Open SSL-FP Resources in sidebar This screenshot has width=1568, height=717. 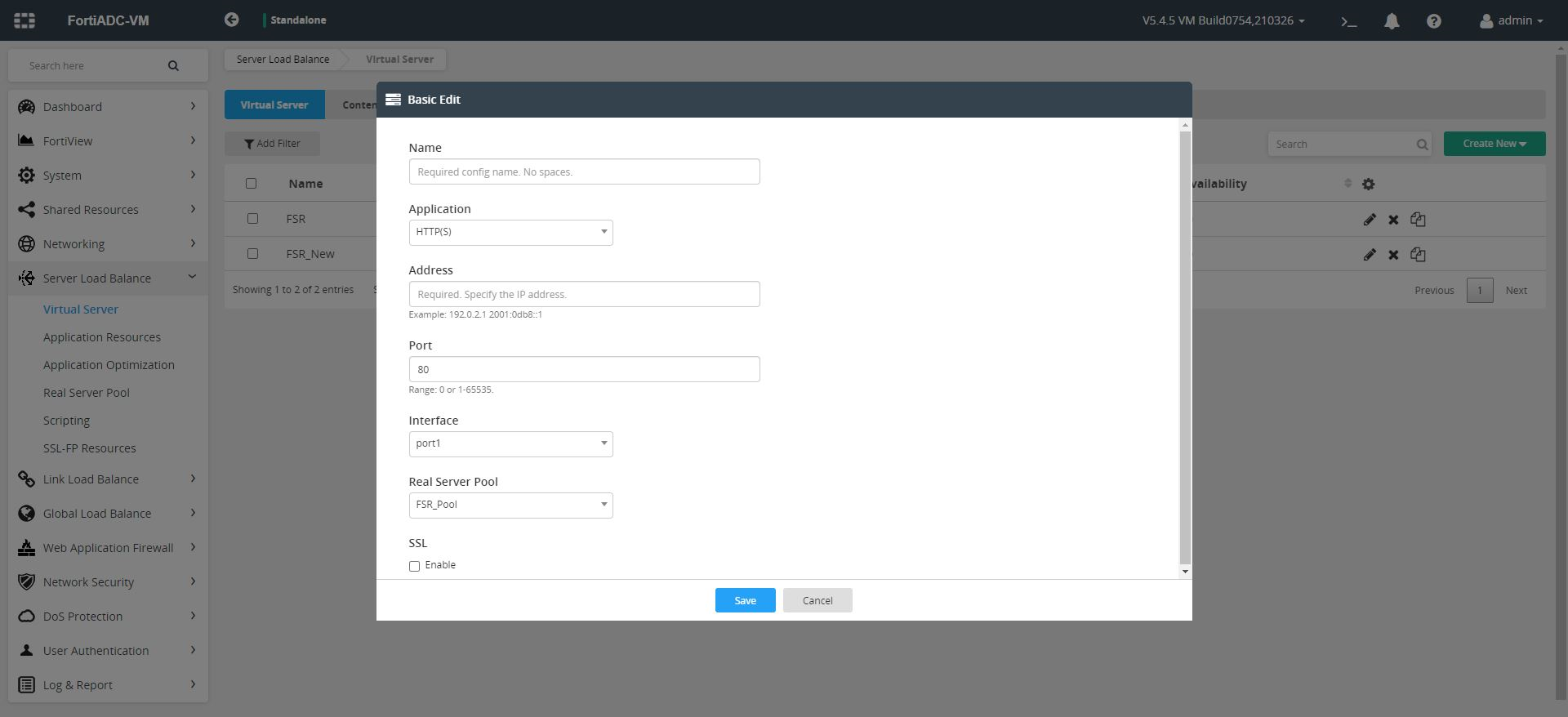point(90,448)
